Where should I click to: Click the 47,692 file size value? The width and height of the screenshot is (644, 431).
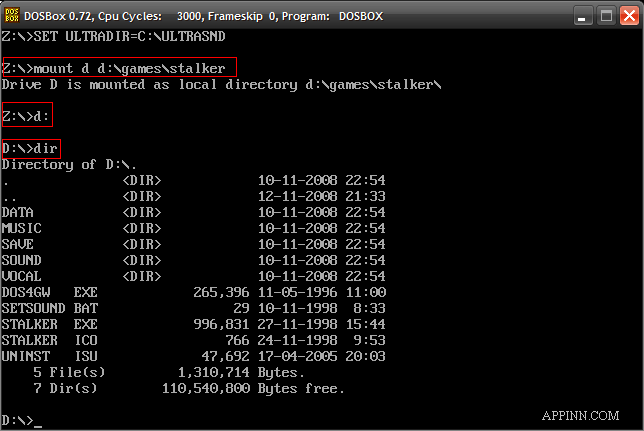coord(225,357)
